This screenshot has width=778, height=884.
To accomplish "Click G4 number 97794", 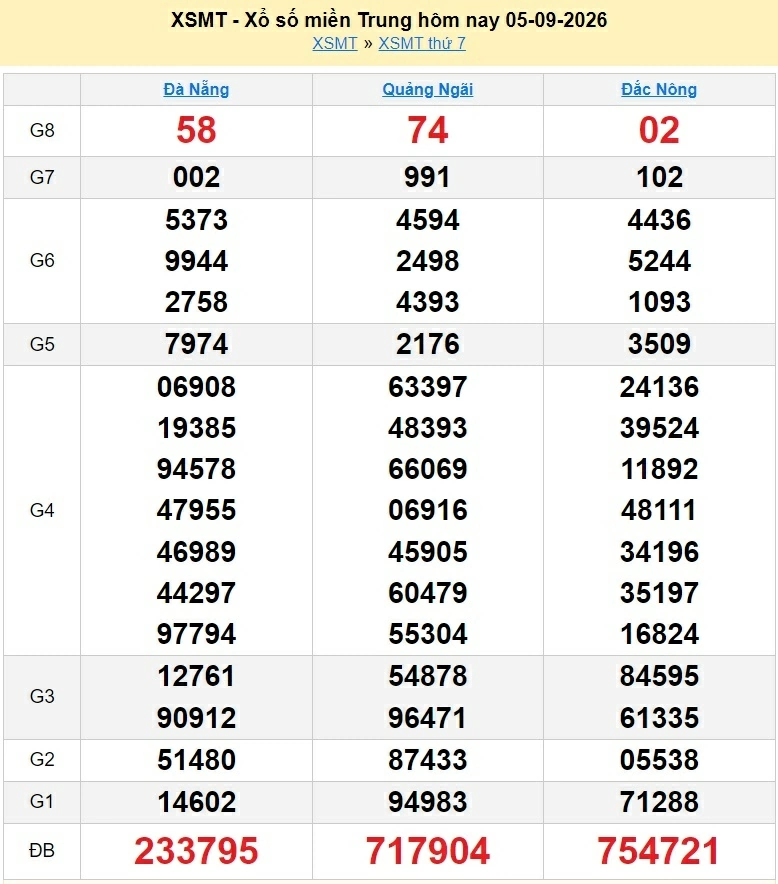I will click(196, 634).
